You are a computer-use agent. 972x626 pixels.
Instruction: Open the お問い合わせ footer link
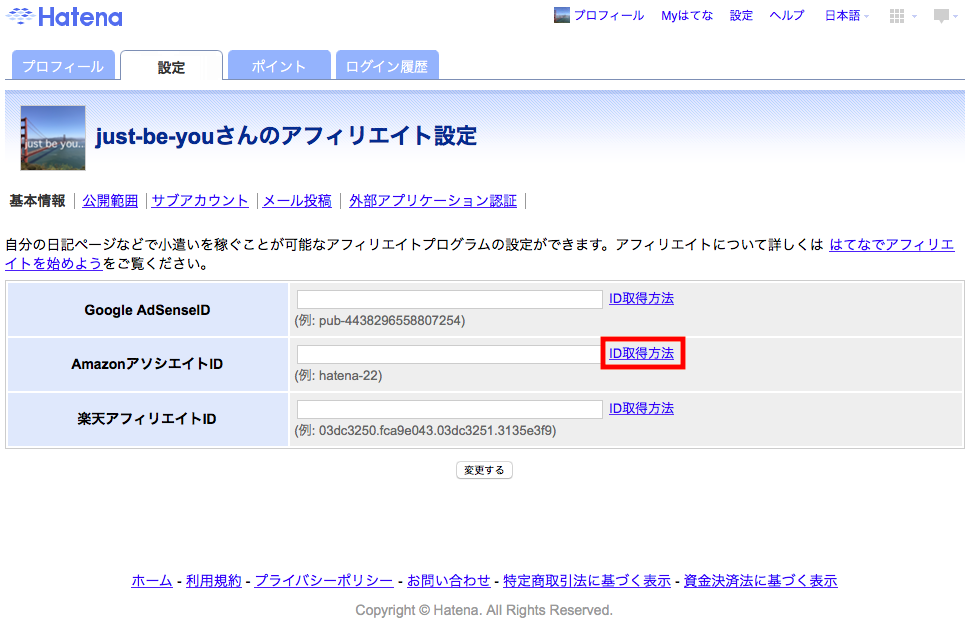click(448, 581)
